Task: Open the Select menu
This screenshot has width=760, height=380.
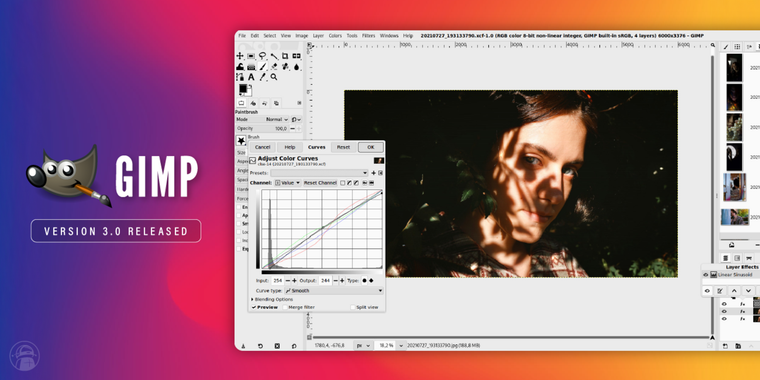Action: point(270,36)
